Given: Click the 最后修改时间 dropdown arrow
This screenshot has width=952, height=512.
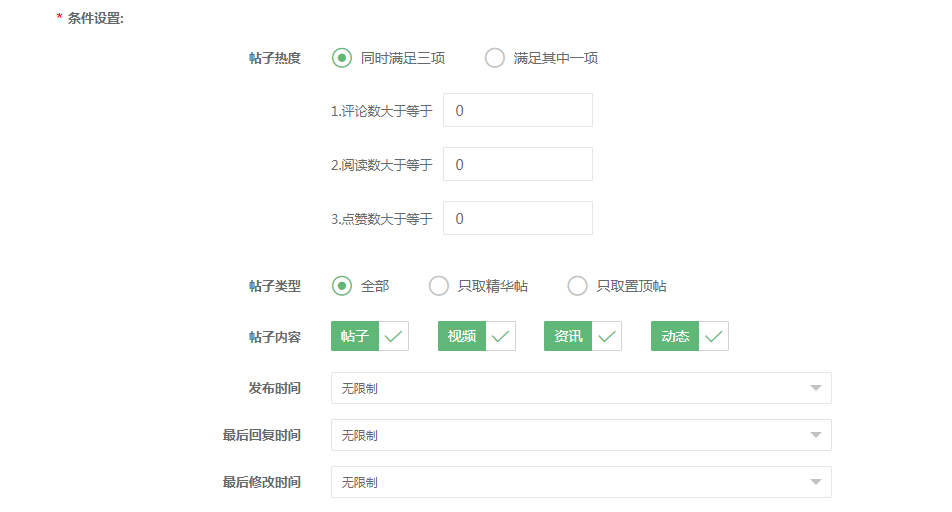Looking at the screenshot, I should [816, 482].
